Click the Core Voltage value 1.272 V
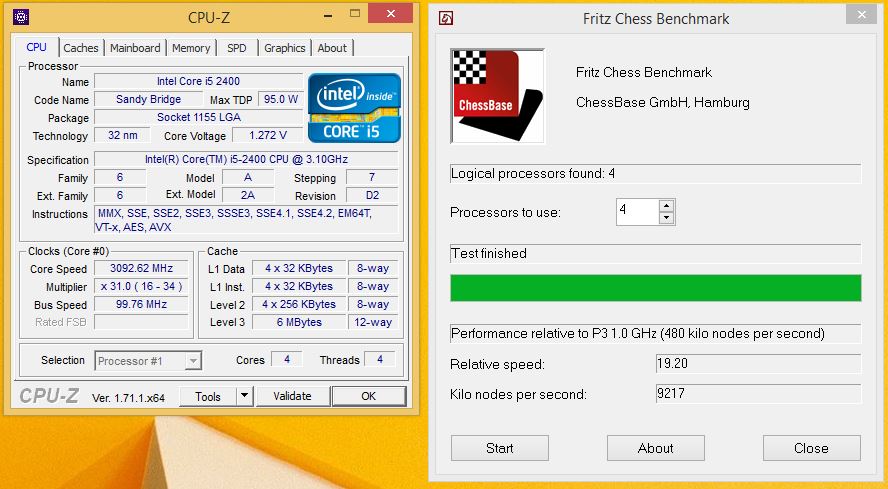888x489 pixels. [267, 135]
